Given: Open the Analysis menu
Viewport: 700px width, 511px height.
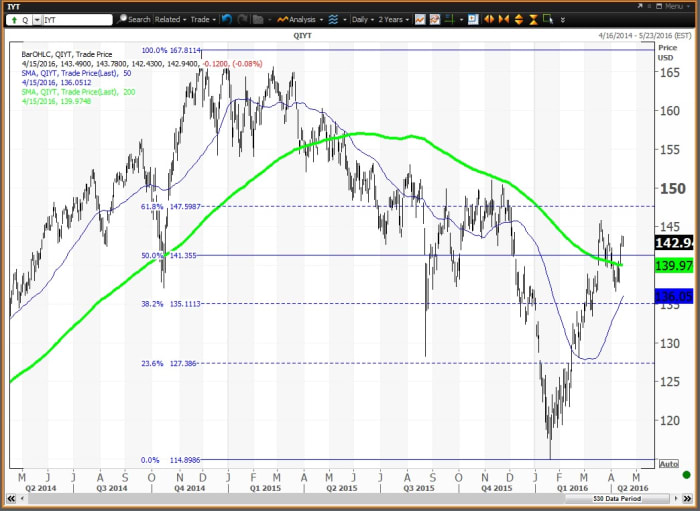Looking at the screenshot, I should pyautogui.click(x=300, y=20).
